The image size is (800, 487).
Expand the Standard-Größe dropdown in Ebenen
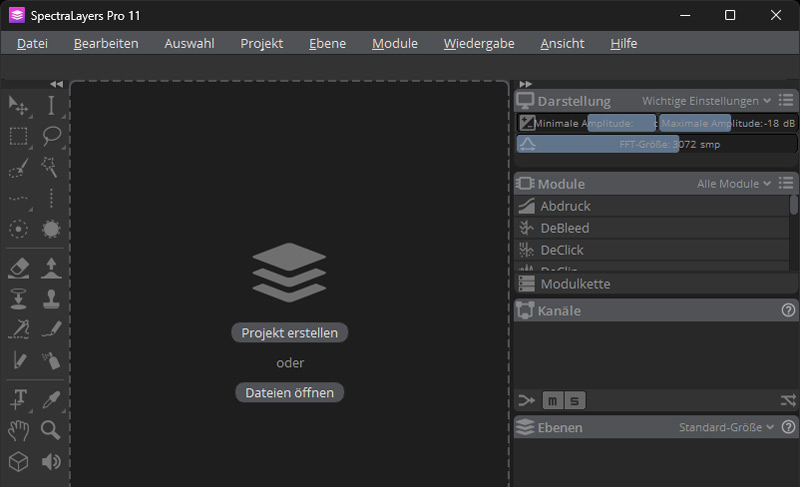(x=726, y=428)
